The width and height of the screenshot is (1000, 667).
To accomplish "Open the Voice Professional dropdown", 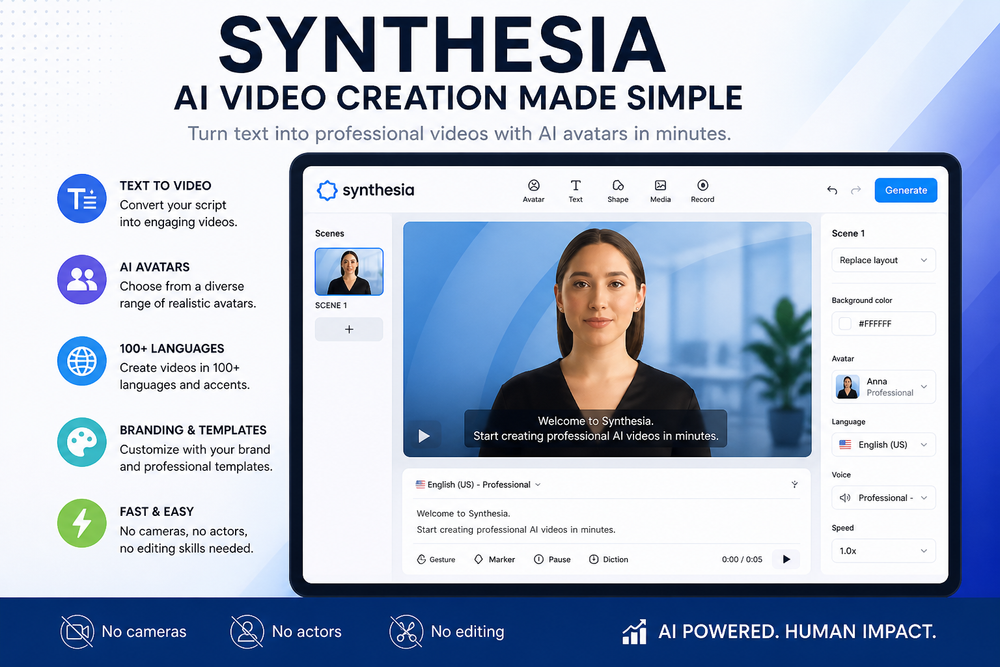I will pyautogui.click(x=883, y=497).
